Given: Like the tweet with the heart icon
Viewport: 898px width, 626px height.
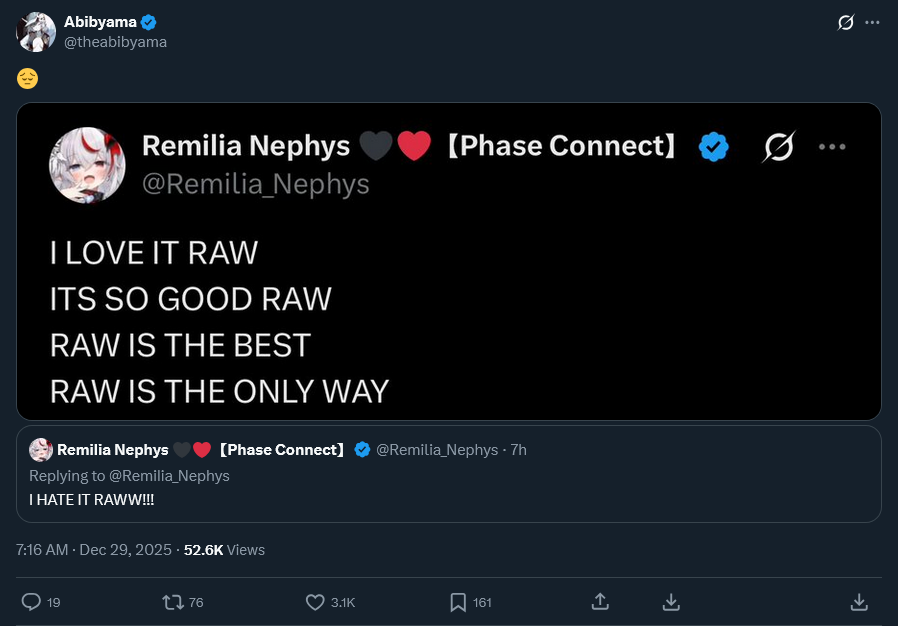Looking at the screenshot, I should [316, 602].
